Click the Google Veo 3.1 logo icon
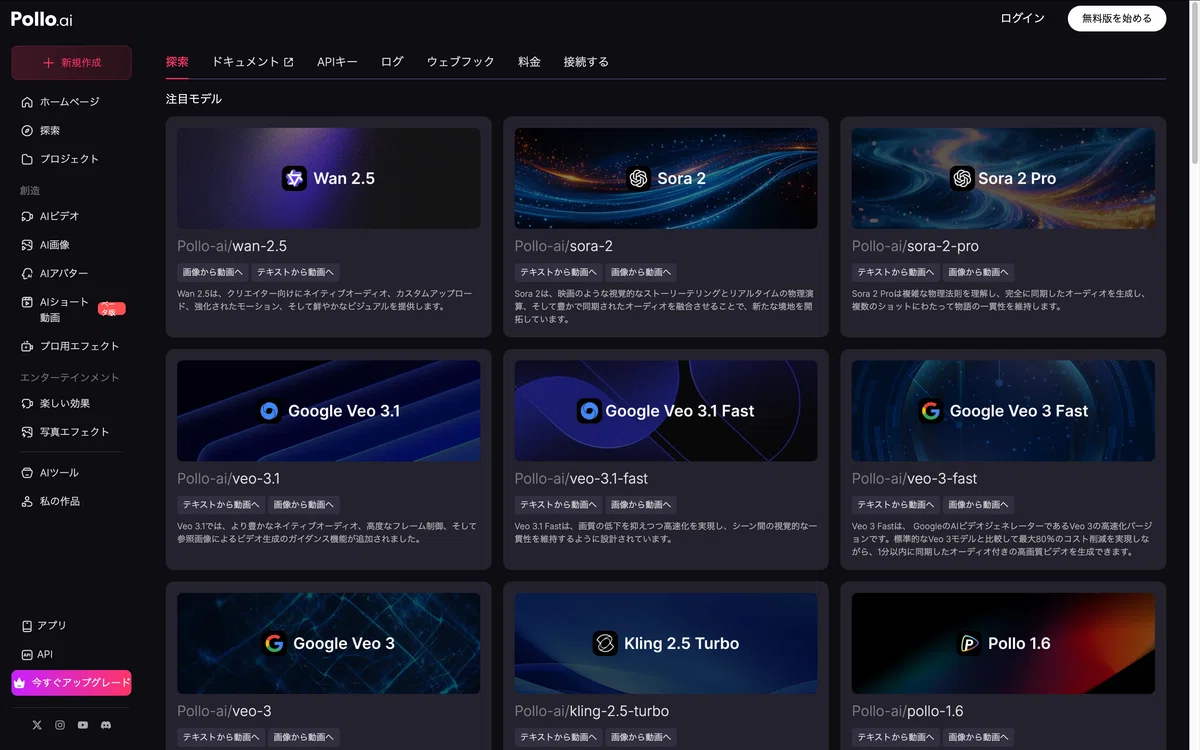 [269, 411]
